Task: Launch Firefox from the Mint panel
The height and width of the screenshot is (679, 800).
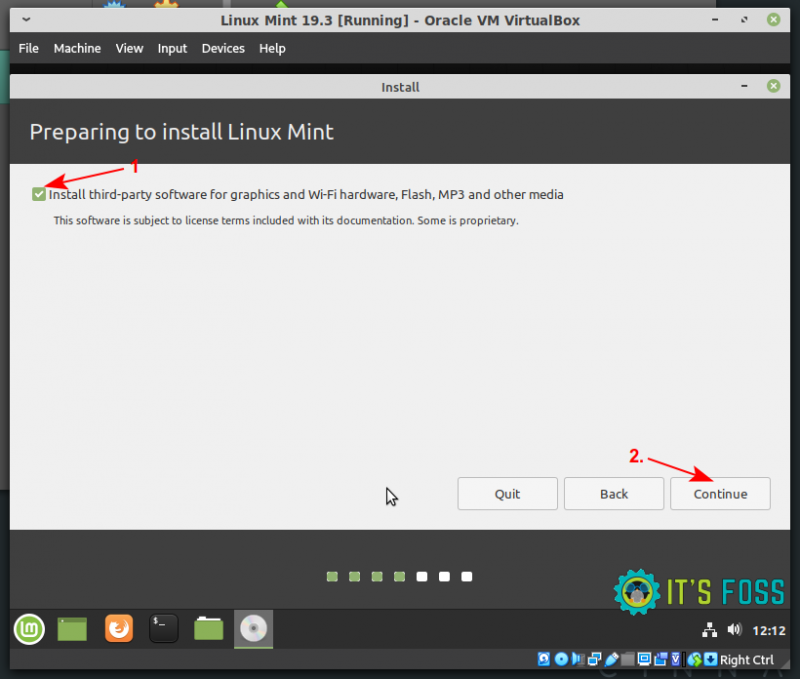Action: 119,628
